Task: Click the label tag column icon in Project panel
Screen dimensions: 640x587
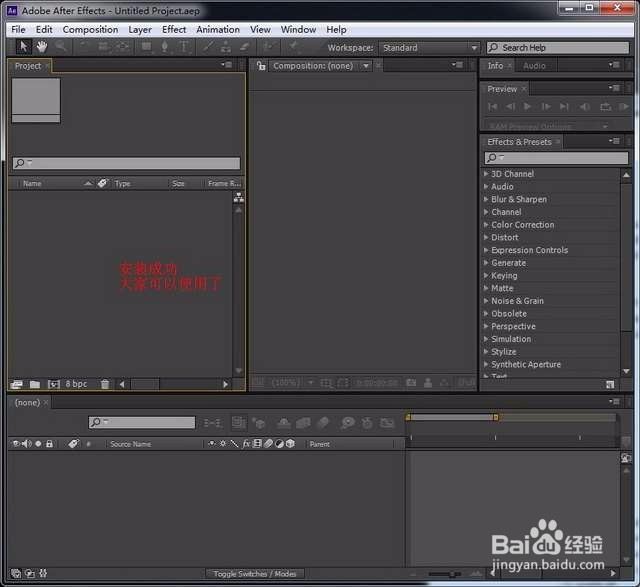Action: (102, 183)
